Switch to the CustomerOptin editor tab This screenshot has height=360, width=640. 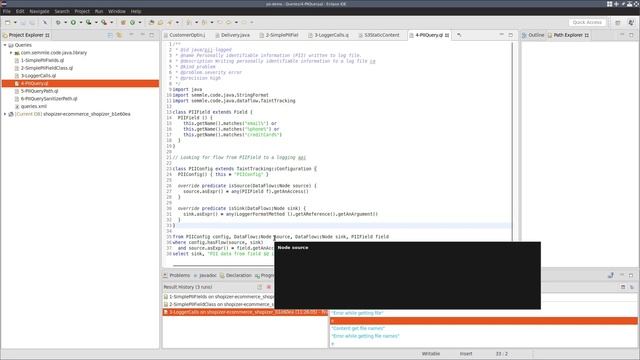coord(187,35)
